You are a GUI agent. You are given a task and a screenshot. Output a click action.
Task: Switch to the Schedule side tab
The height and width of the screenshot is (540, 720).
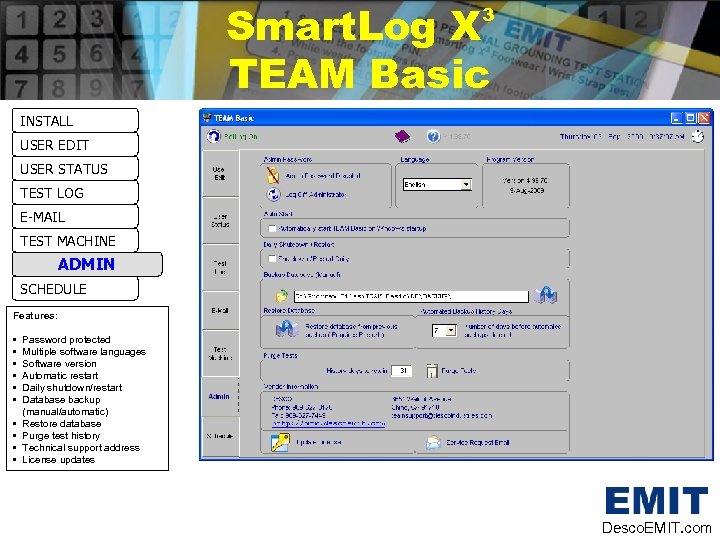(220, 436)
